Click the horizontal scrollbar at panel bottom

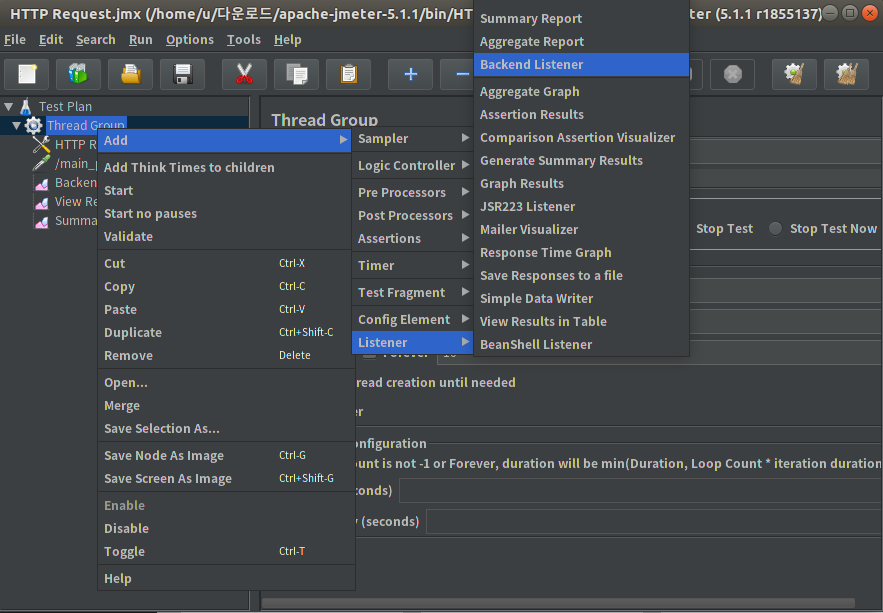(558, 603)
